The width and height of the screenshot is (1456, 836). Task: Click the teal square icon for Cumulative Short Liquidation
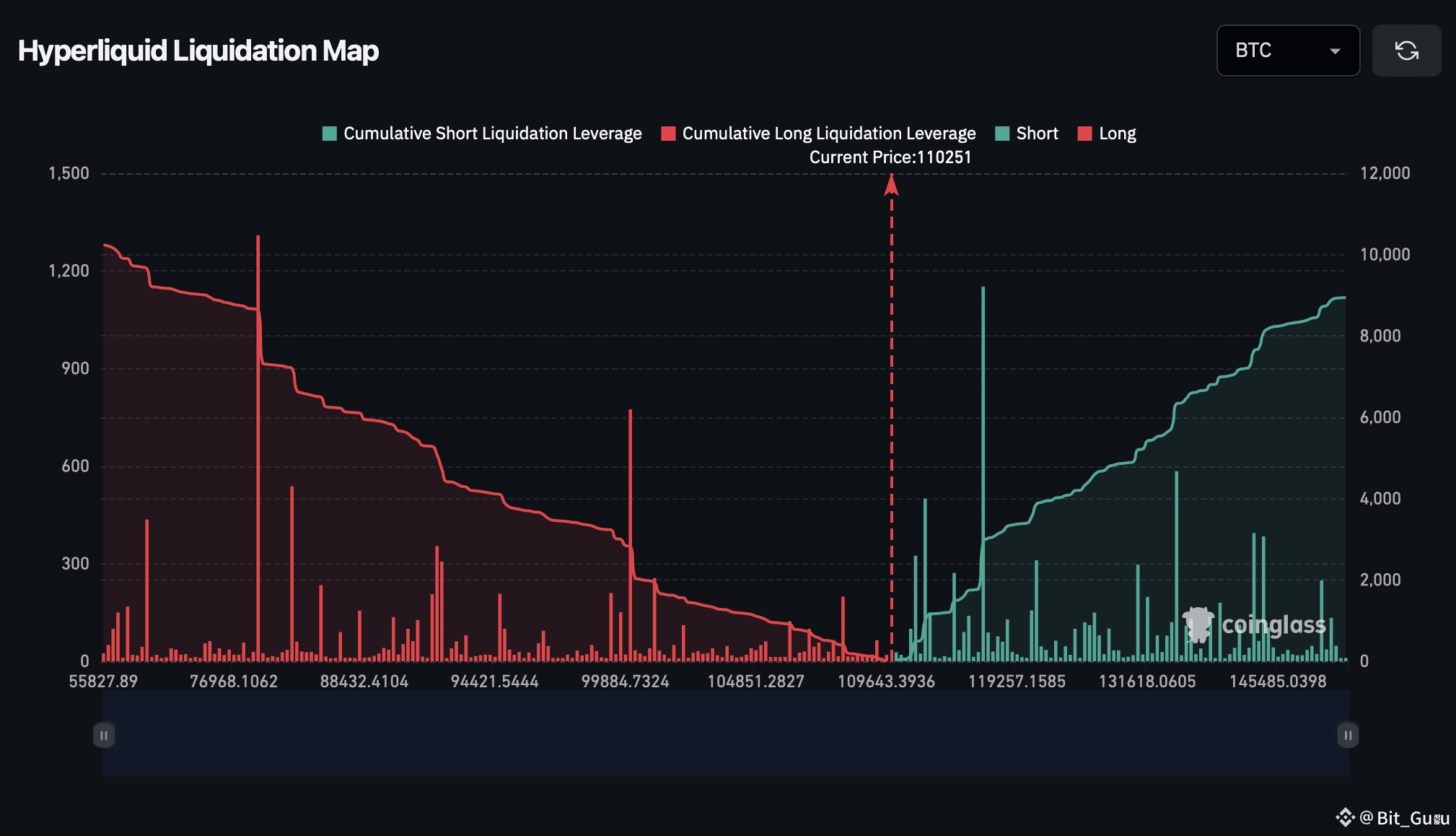329,133
